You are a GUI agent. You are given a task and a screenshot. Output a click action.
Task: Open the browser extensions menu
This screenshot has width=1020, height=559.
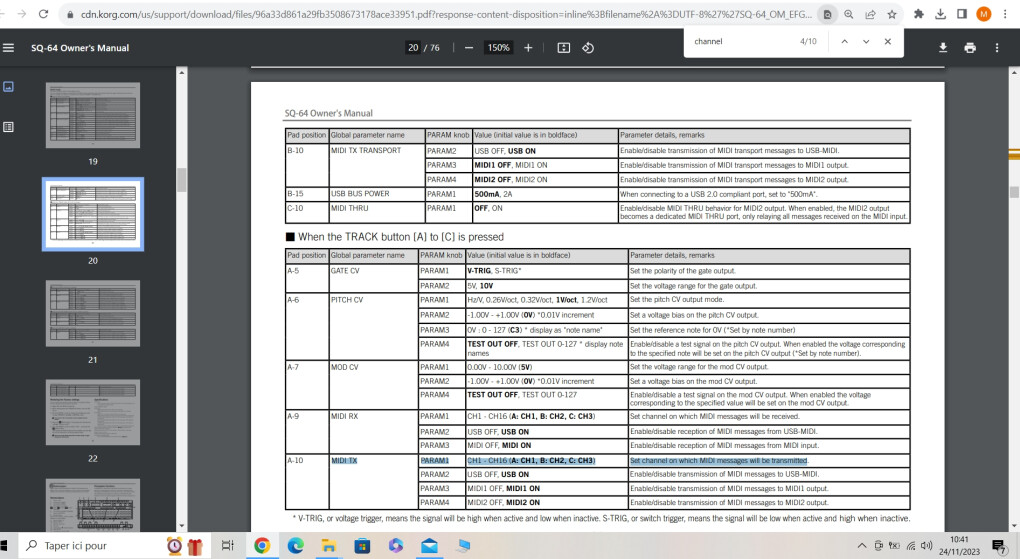(919, 14)
